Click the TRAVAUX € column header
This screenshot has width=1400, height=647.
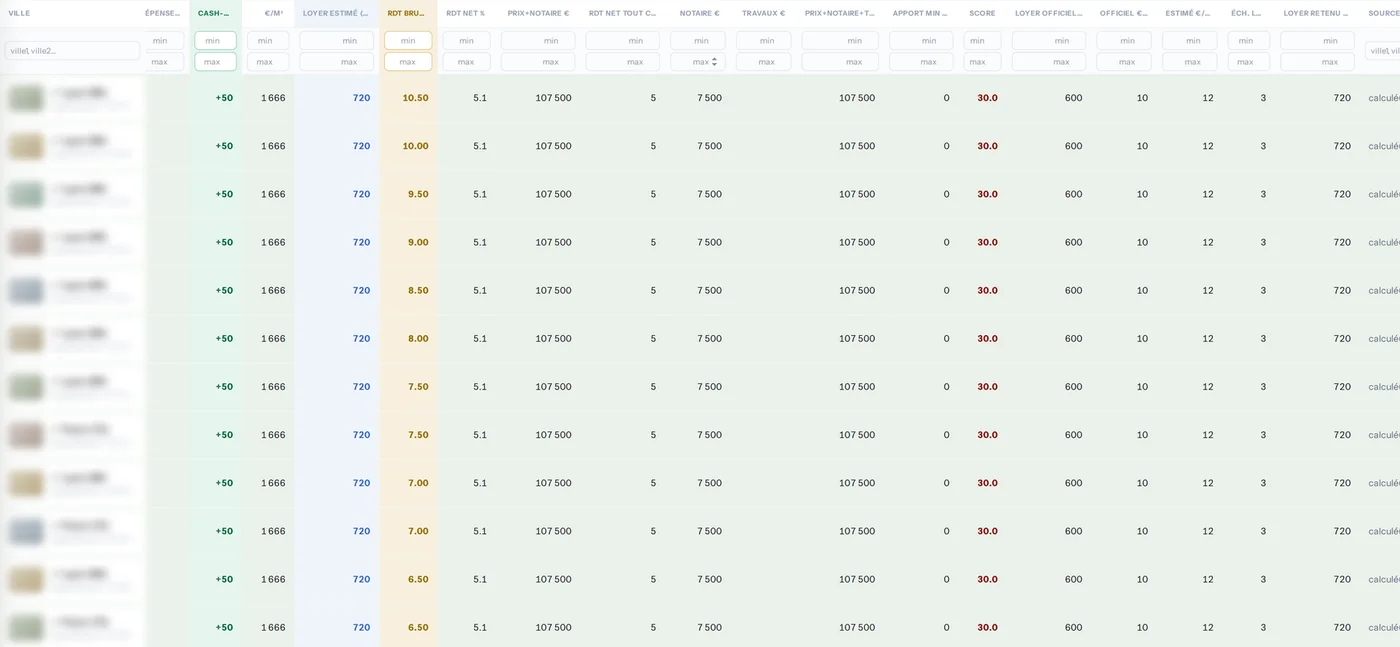(x=763, y=13)
